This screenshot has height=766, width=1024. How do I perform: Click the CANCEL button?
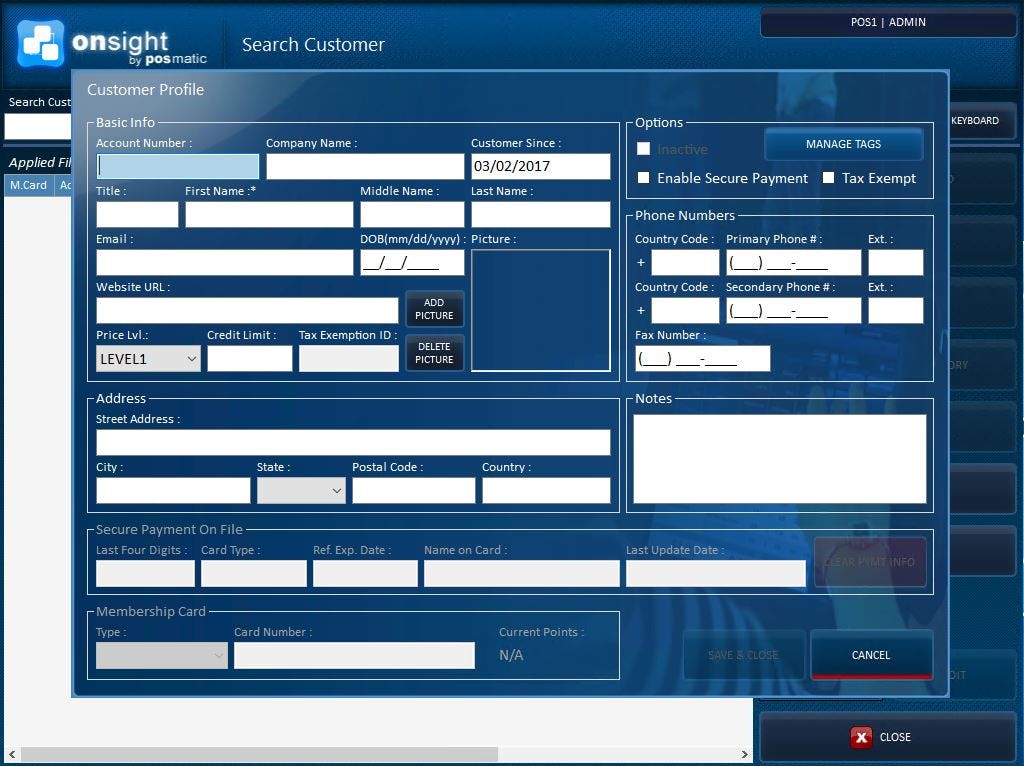click(870, 655)
